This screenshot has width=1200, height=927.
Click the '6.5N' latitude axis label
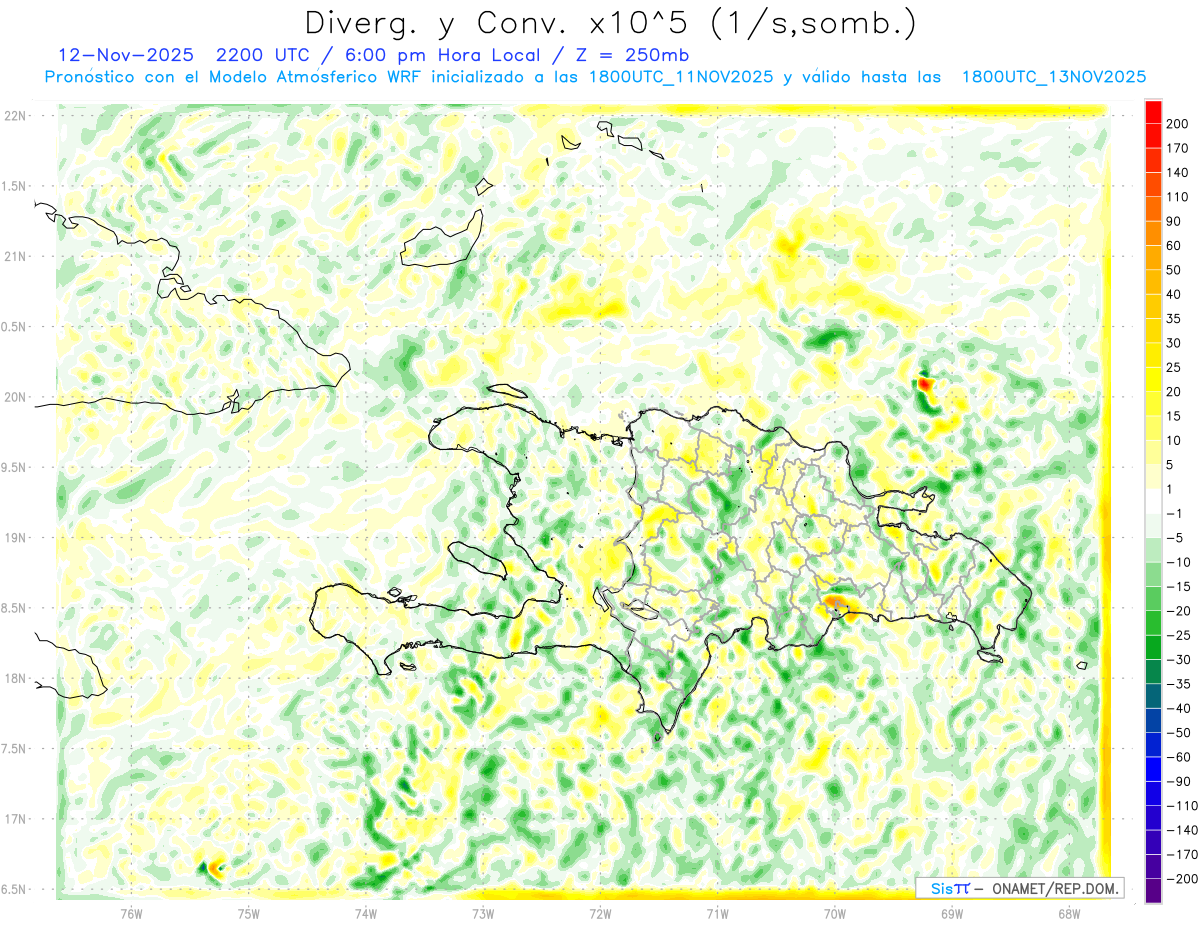pyautogui.click(x=15, y=889)
